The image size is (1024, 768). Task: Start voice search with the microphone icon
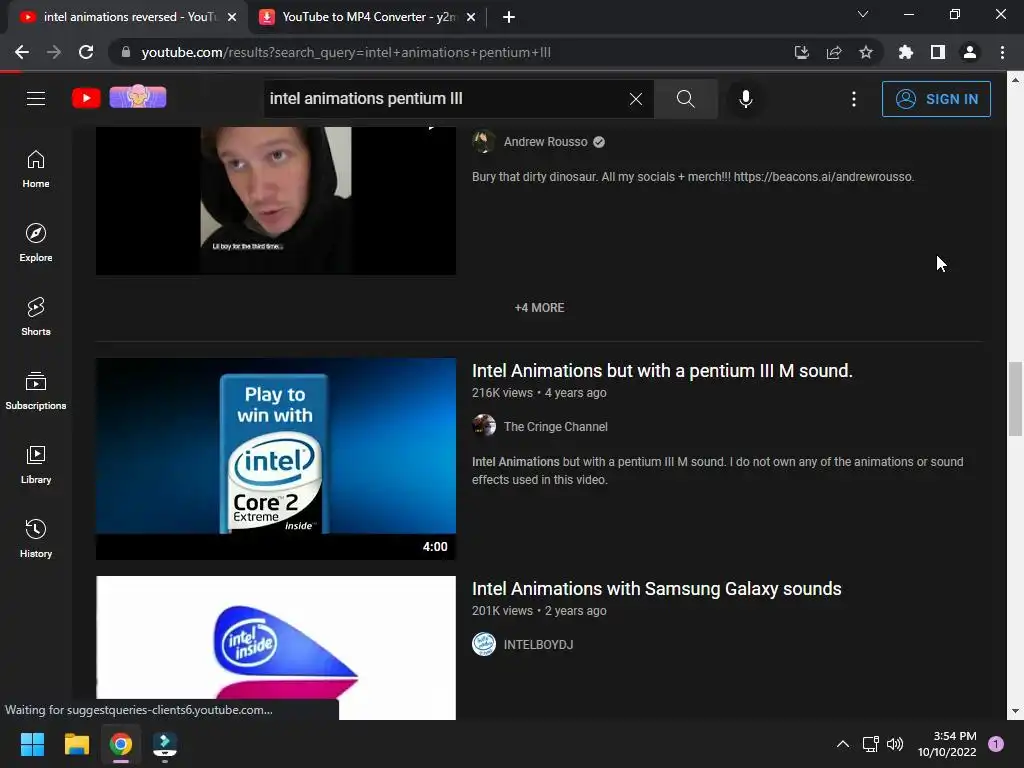coord(745,99)
